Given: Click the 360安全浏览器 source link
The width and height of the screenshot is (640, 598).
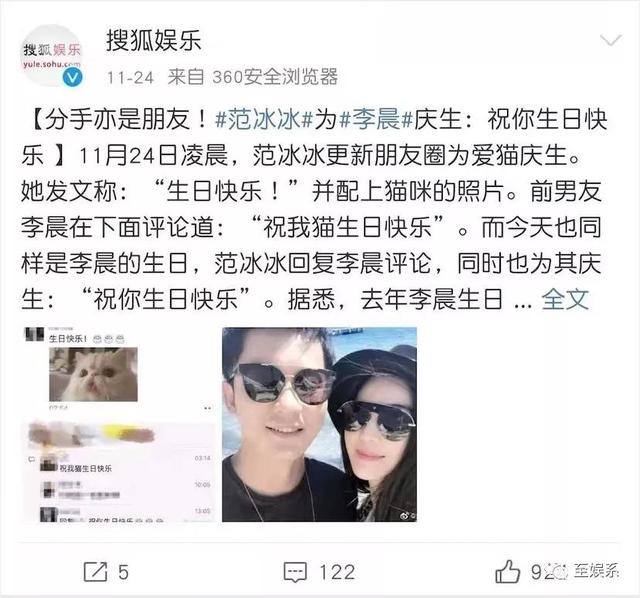Looking at the screenshot, I should (275, 77).
